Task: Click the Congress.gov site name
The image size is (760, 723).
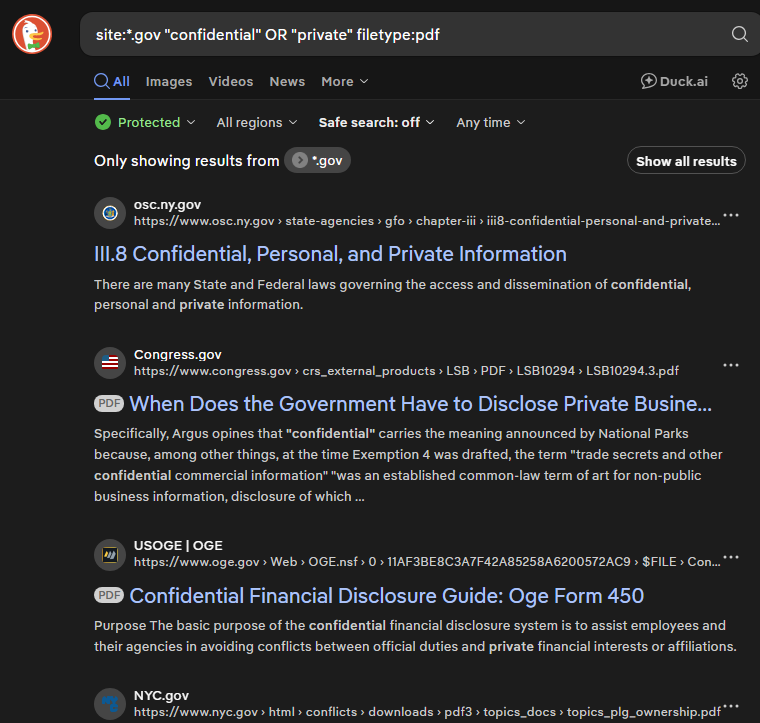Action: (x=177, y=355)
